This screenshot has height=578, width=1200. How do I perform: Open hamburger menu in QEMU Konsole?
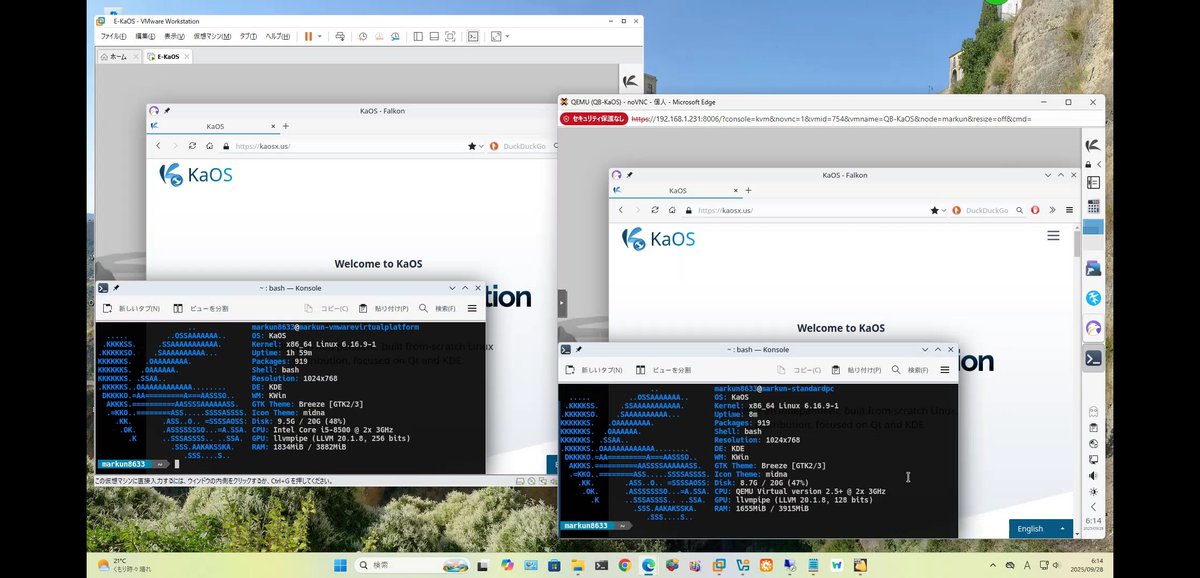(x=944, y=370)
